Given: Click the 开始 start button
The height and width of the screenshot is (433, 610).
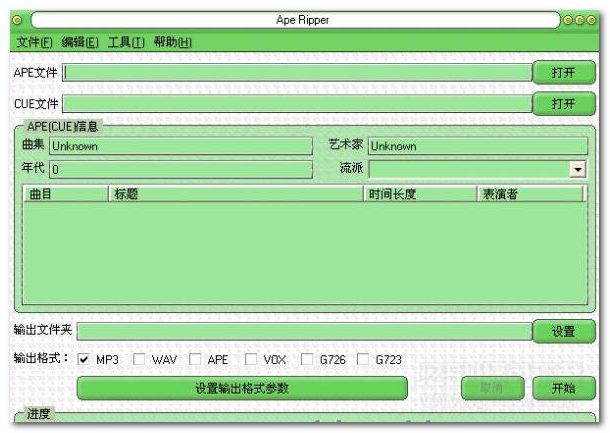Looking at the screenshot, I should tap(564, 388).
